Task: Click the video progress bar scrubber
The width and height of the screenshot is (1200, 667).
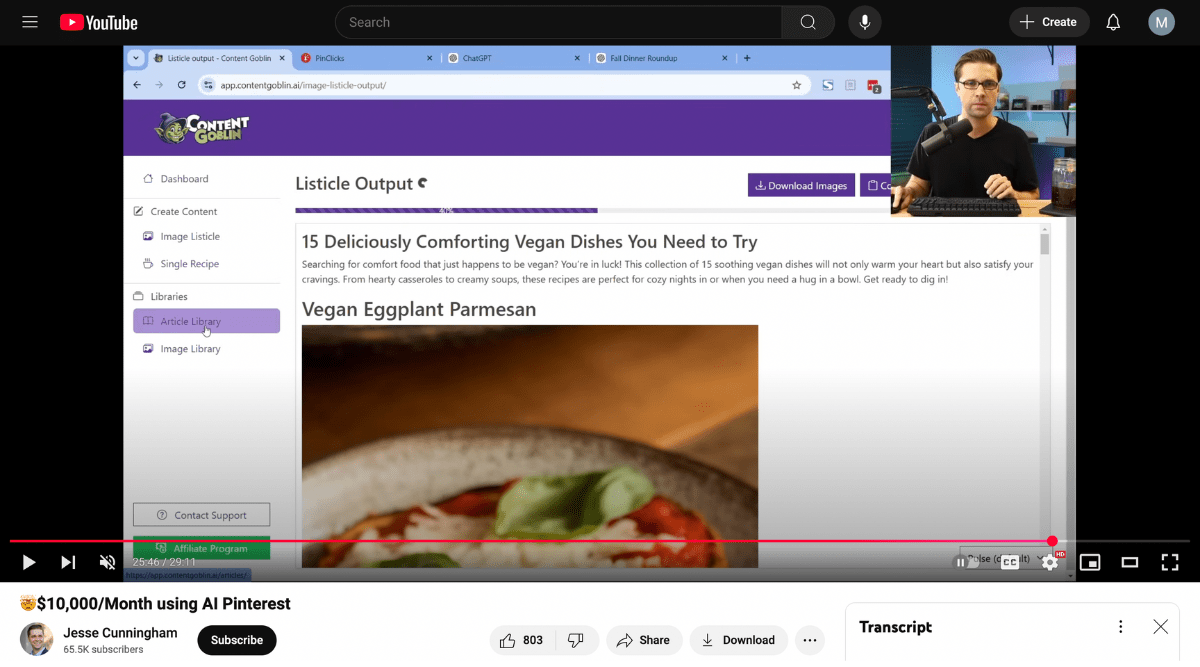Action: [x=1052, y=541]
